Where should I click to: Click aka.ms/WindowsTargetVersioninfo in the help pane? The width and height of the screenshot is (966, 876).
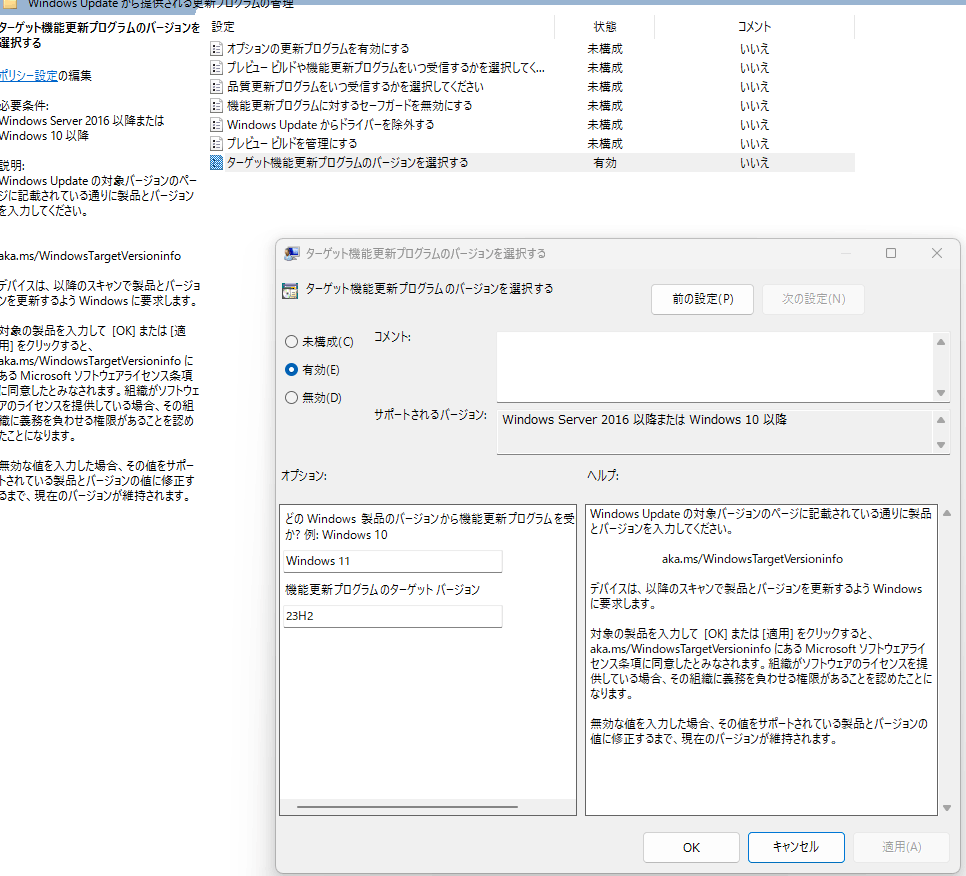point(752,559)
